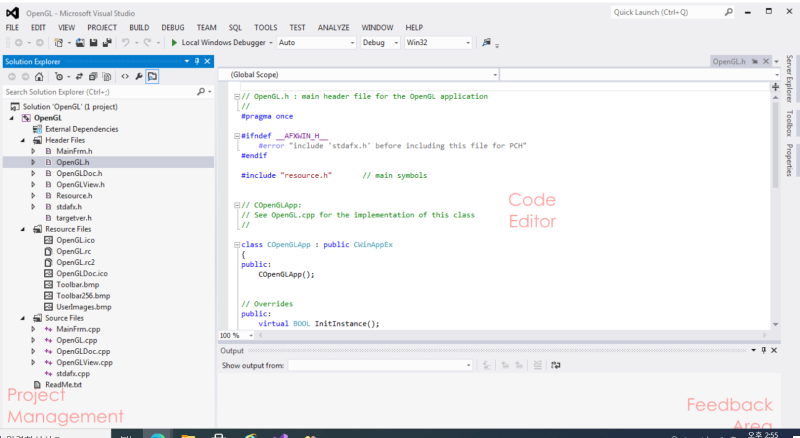Viewport: 800px width, 438px height.
Task: Open the Server Explorer side tab
Action: pos(789,79)
